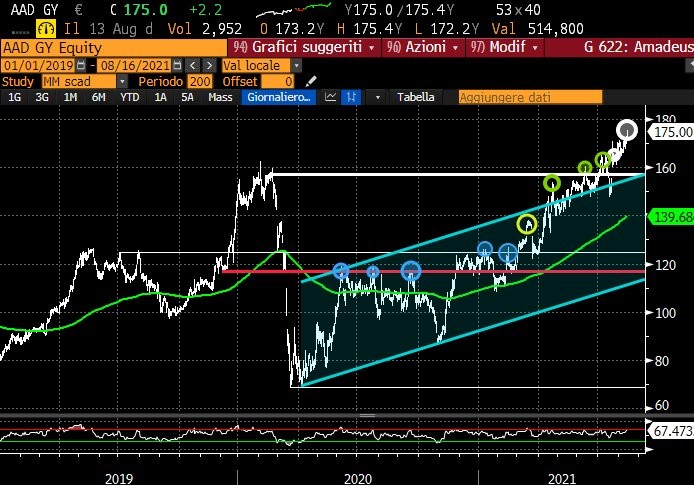The width and height of the screenshot is (694, 485).
Task: Click the Tabella button
Action: click(x=415, y=97)
